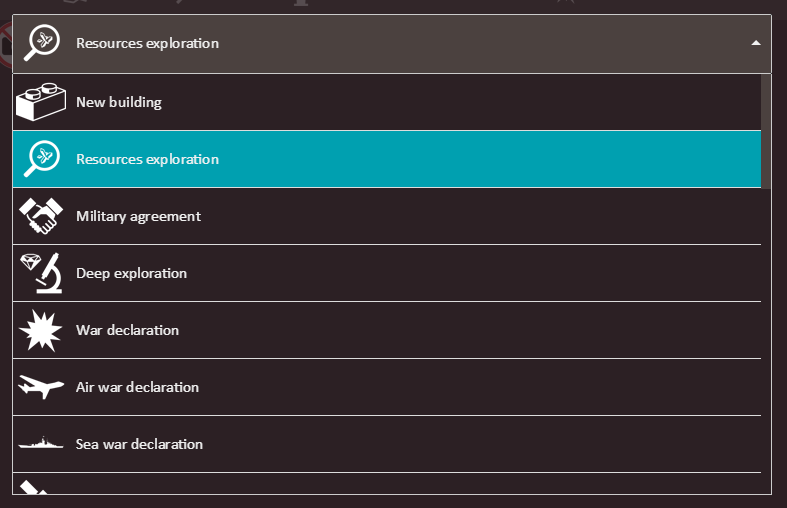The image size is (787, 508).
Task: Collapse the dropdown using the top-right arrow
Action: (x=755, y=43)
